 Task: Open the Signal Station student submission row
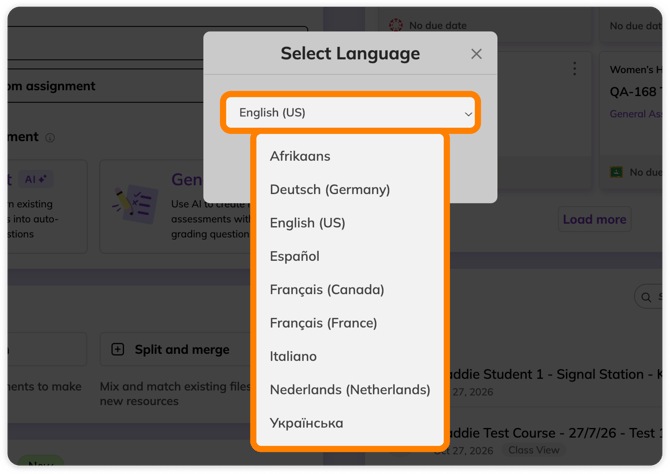pyautogui.click(x=553, y=382)
